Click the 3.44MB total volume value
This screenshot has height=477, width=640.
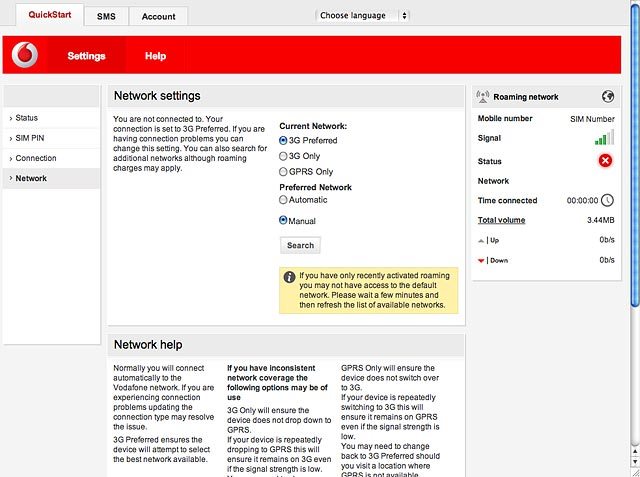point(600,220)
